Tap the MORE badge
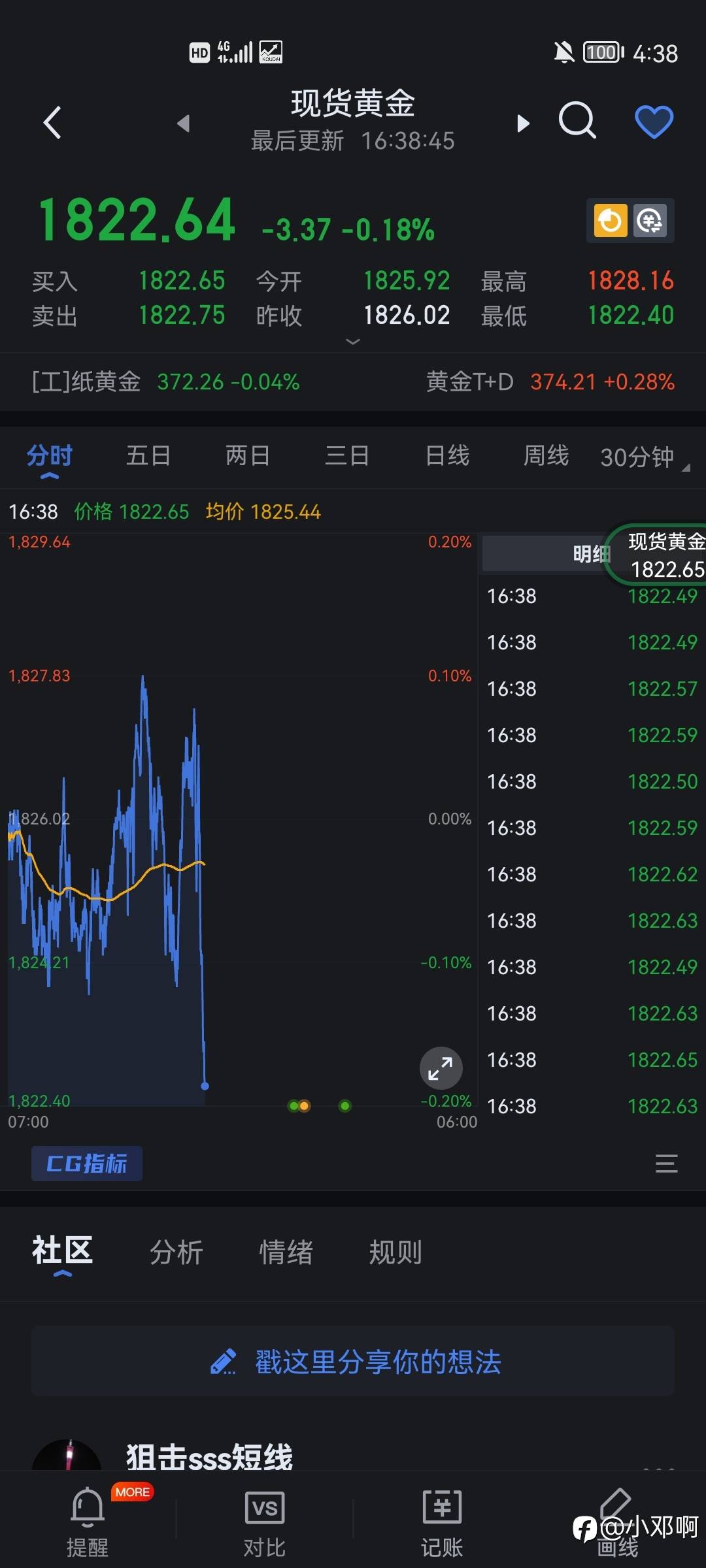The height and width of the screenshot is (1568, 706). (133, 1492)
